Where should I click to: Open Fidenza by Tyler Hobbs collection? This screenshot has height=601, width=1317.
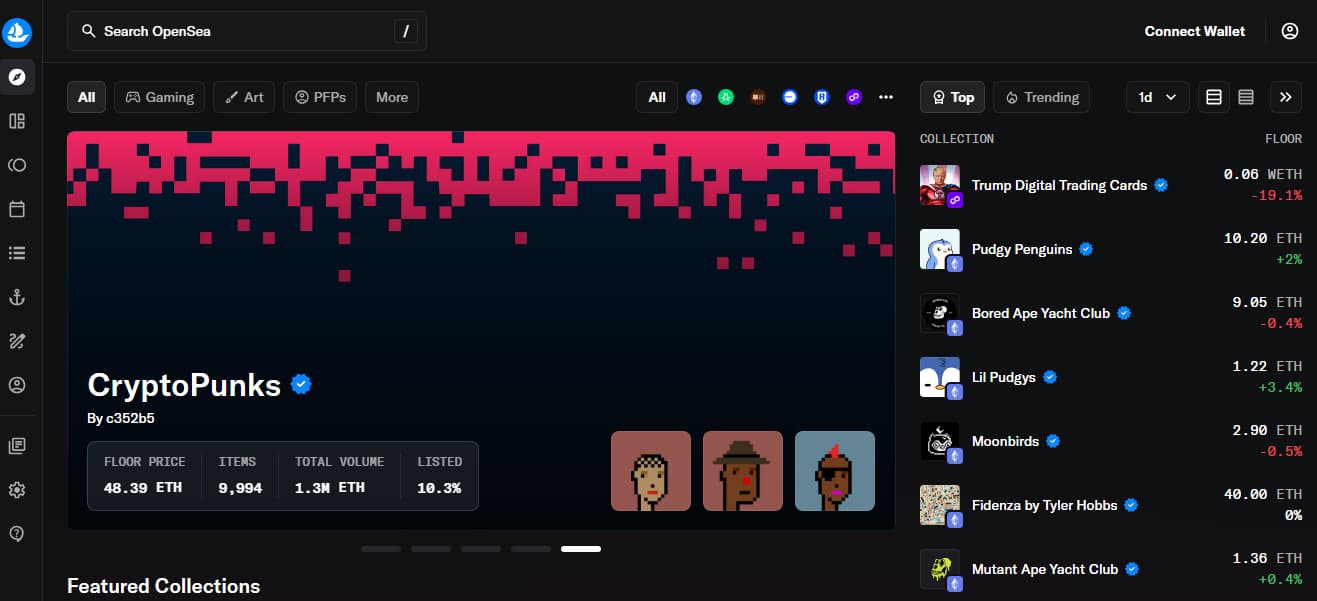coord(1111,505)
